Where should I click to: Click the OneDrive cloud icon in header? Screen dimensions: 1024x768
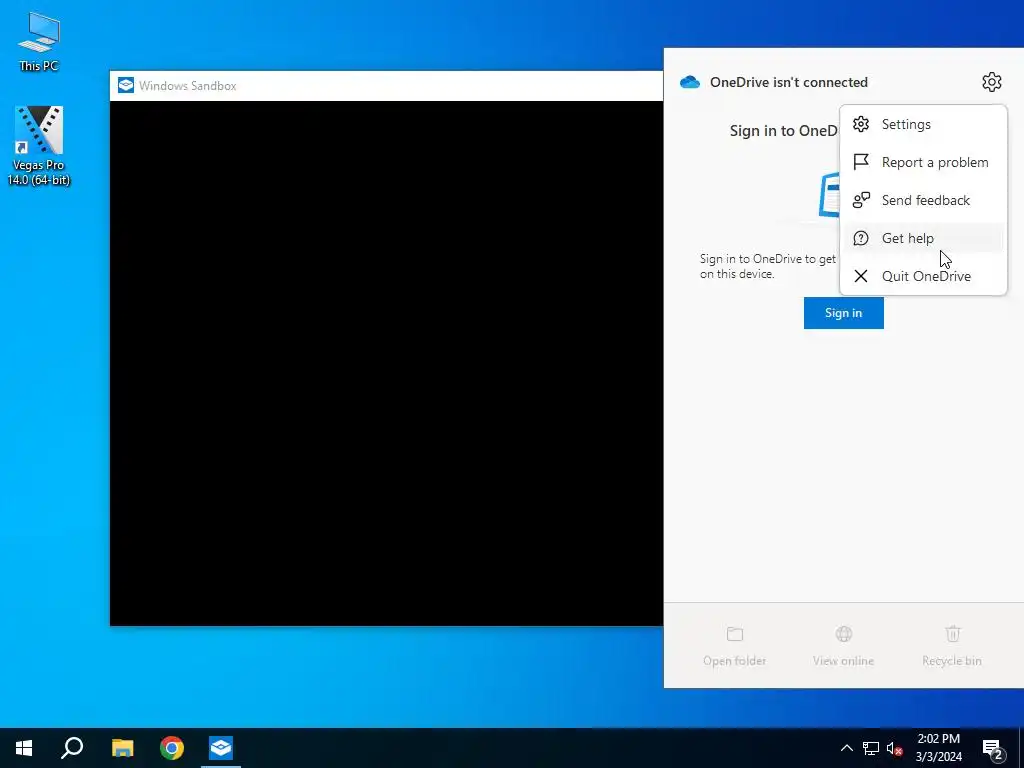(690, 82)
